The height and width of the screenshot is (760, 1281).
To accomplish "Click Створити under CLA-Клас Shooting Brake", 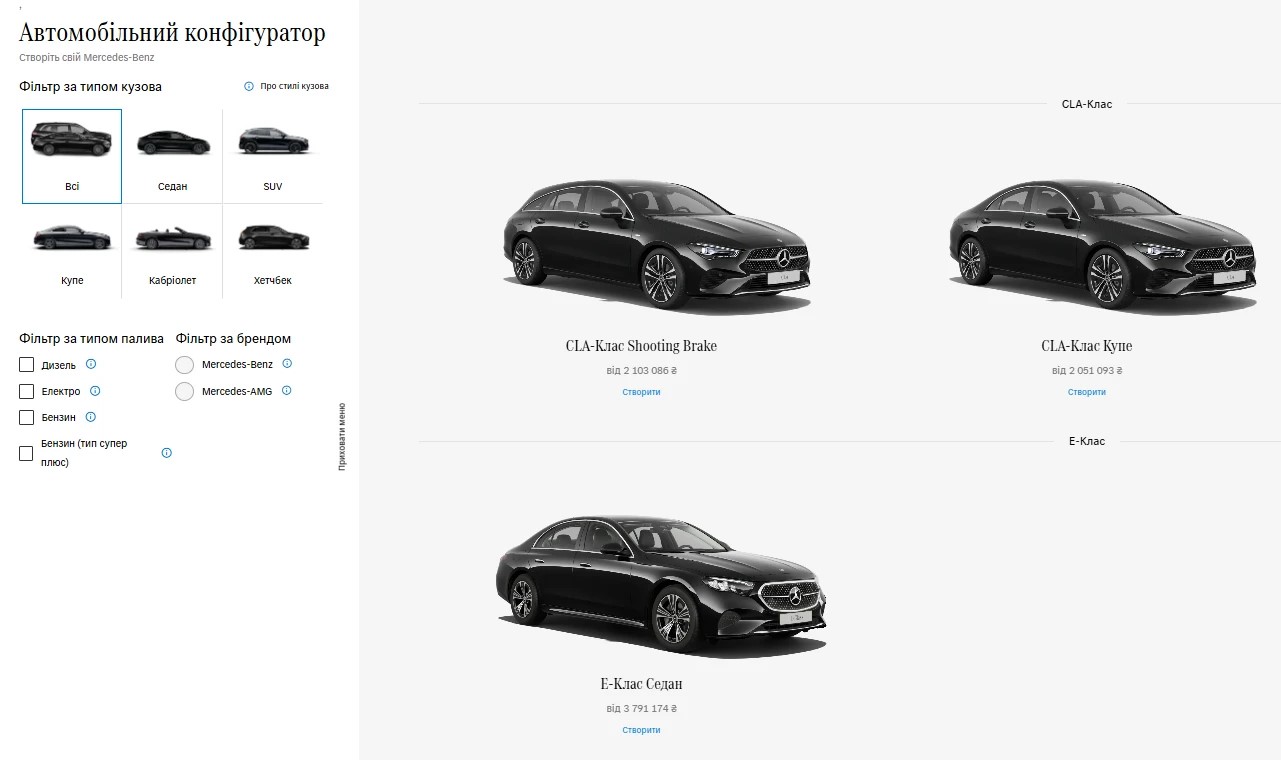I will click(641, 391).
